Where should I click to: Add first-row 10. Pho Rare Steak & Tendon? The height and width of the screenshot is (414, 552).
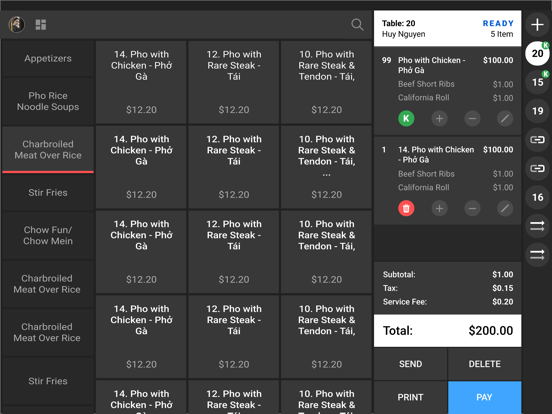click(x=326, y=82)
